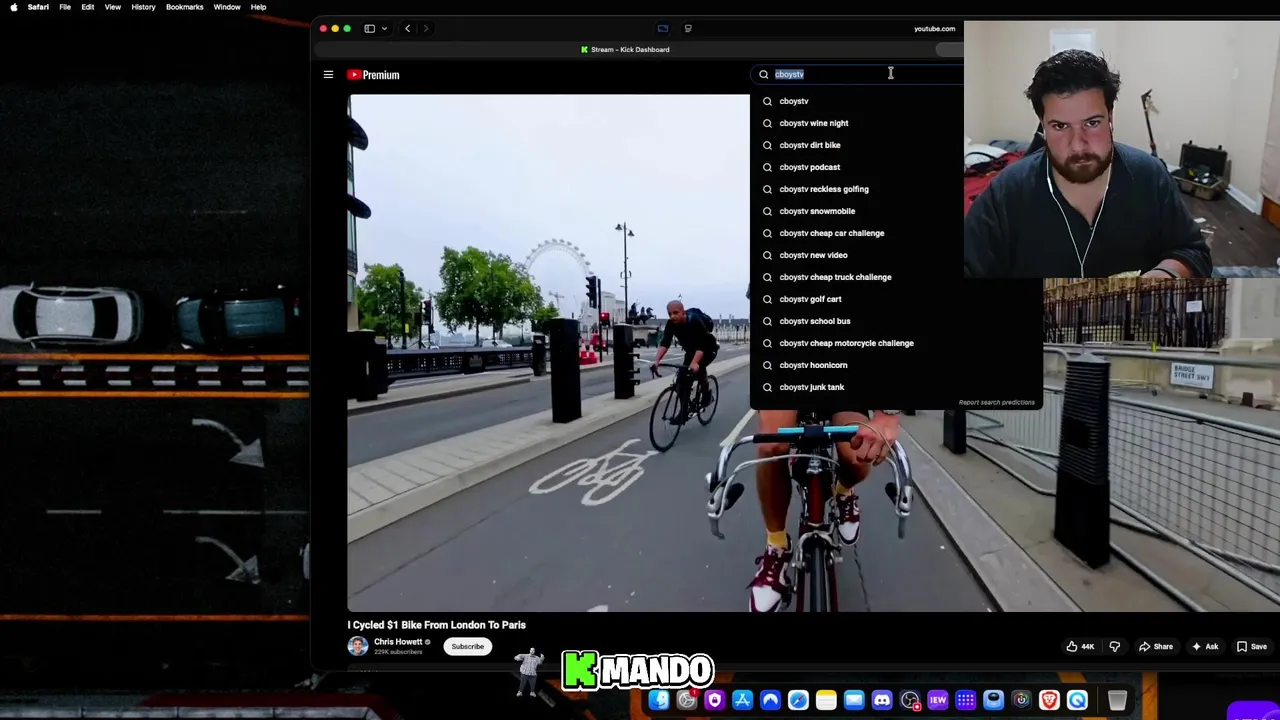Open the Window menu
The image size is (1280, 720).
(x=227, y=7)
